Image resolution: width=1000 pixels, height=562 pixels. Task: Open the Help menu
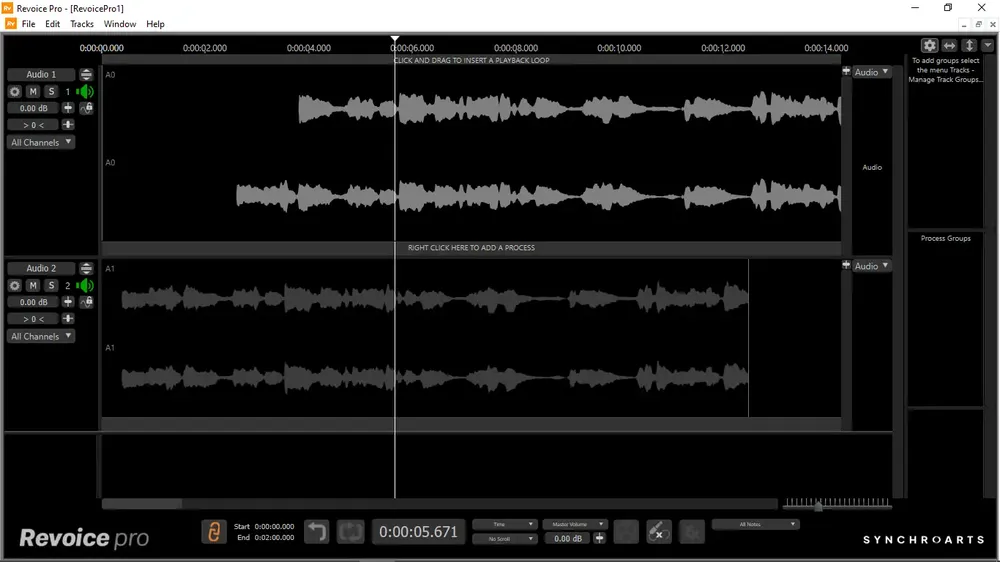click(155, 24)
